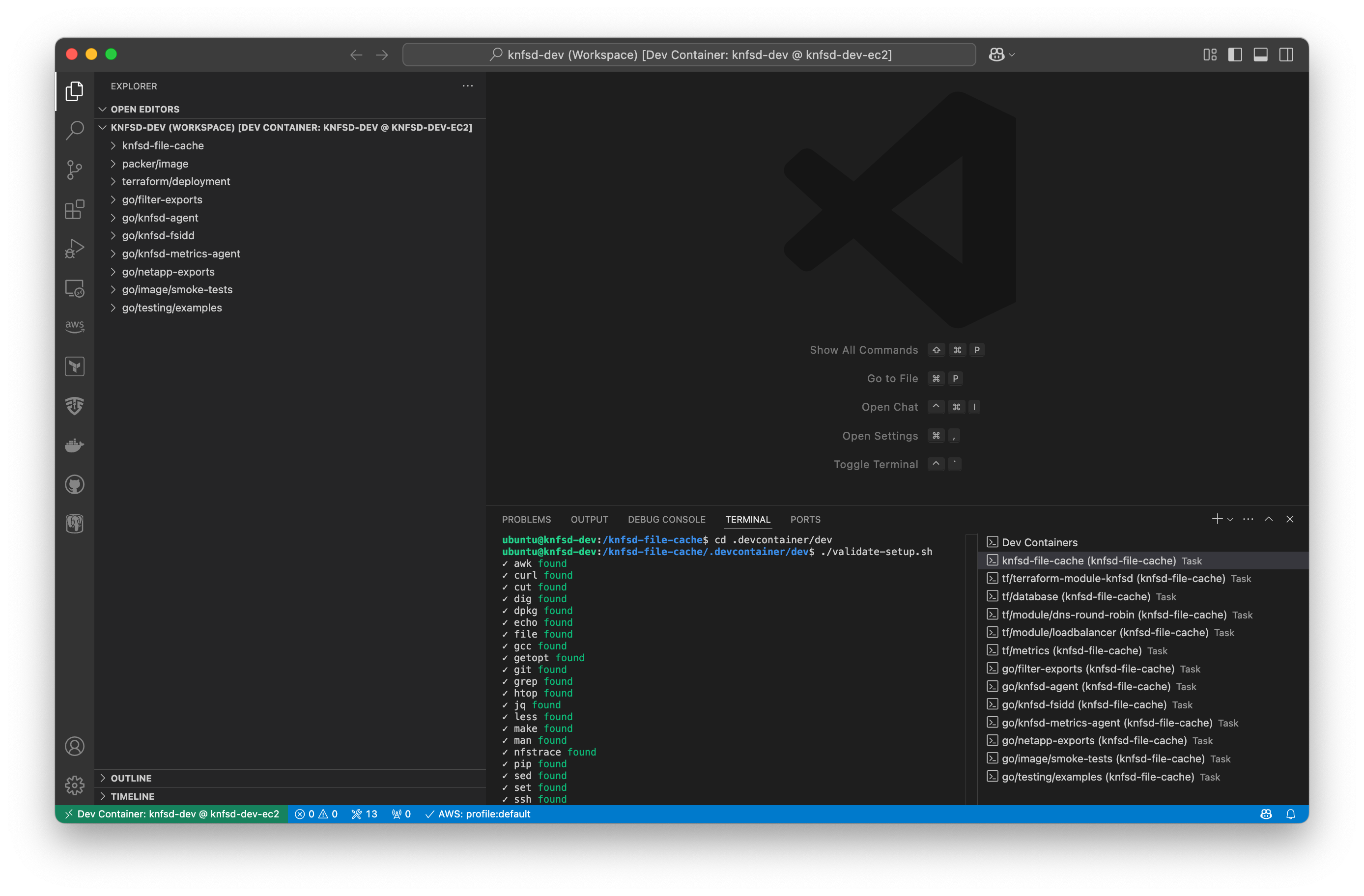Toggle the bottom Panel visibility
Viewport: 1364px width, 896px height.
[1260, 55]
